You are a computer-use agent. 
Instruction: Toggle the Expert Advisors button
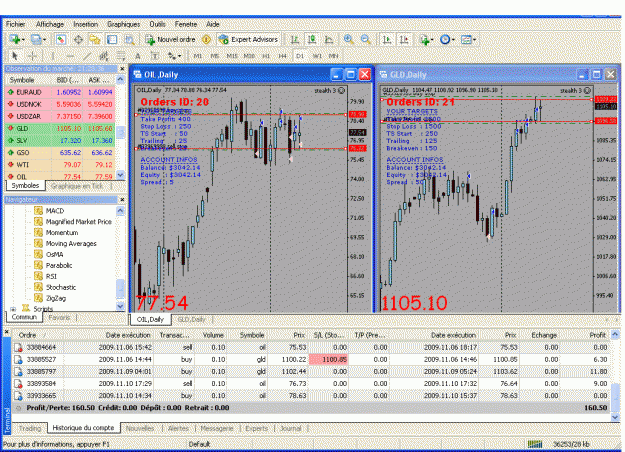[x=248, y=39]
